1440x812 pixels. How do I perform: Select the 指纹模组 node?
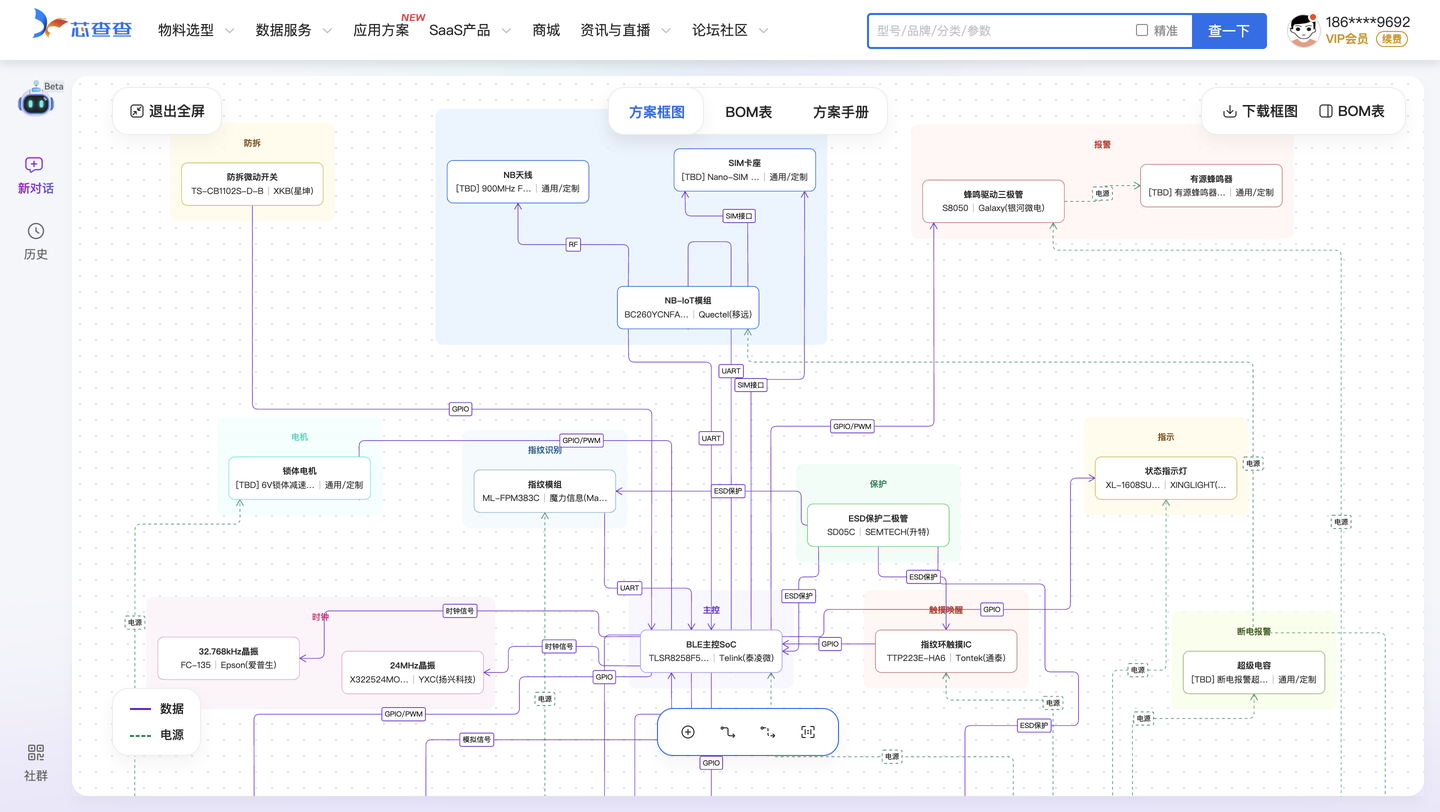tap(545, 491)
